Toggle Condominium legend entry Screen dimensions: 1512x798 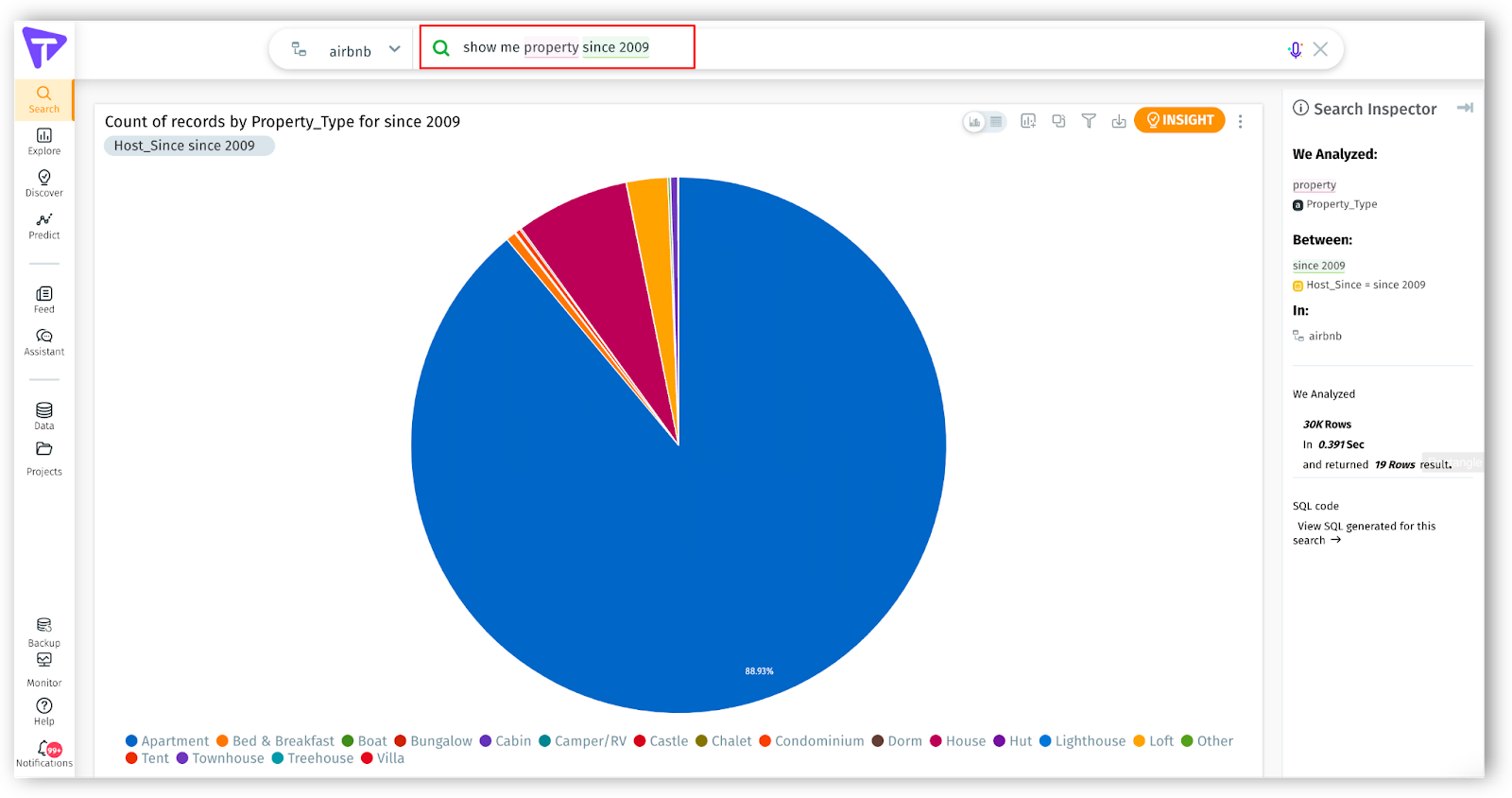[x=812, y=741]
